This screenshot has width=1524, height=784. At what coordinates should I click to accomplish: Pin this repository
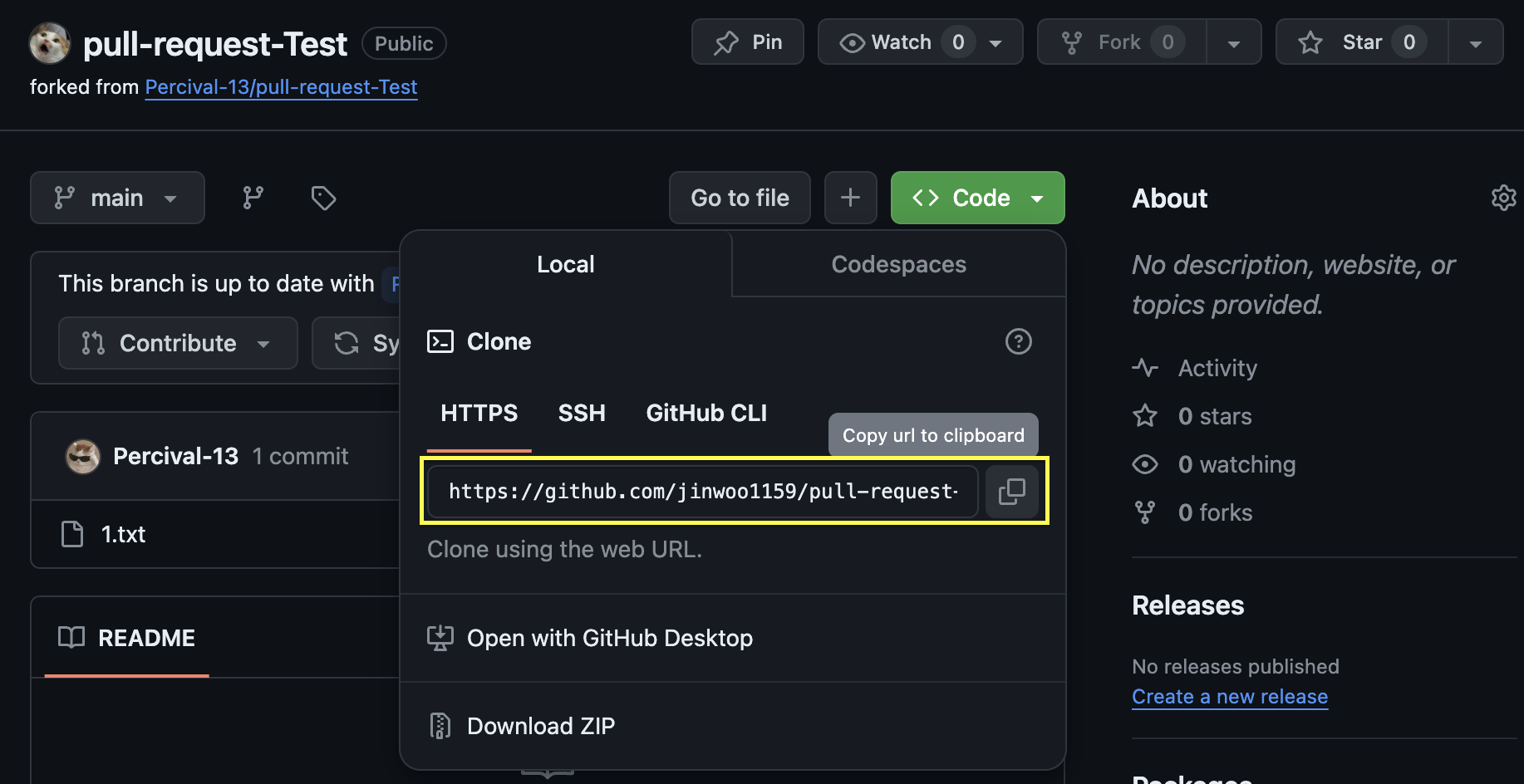(x=748, y=42)
